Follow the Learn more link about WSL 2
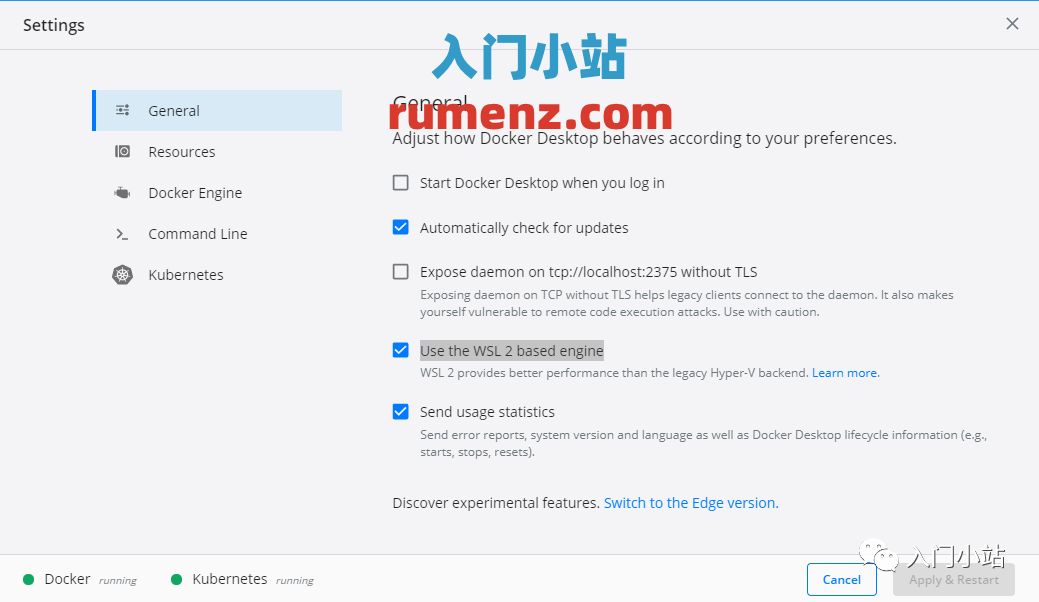Viewport: 1039px width, 602px height. point(846,373)
